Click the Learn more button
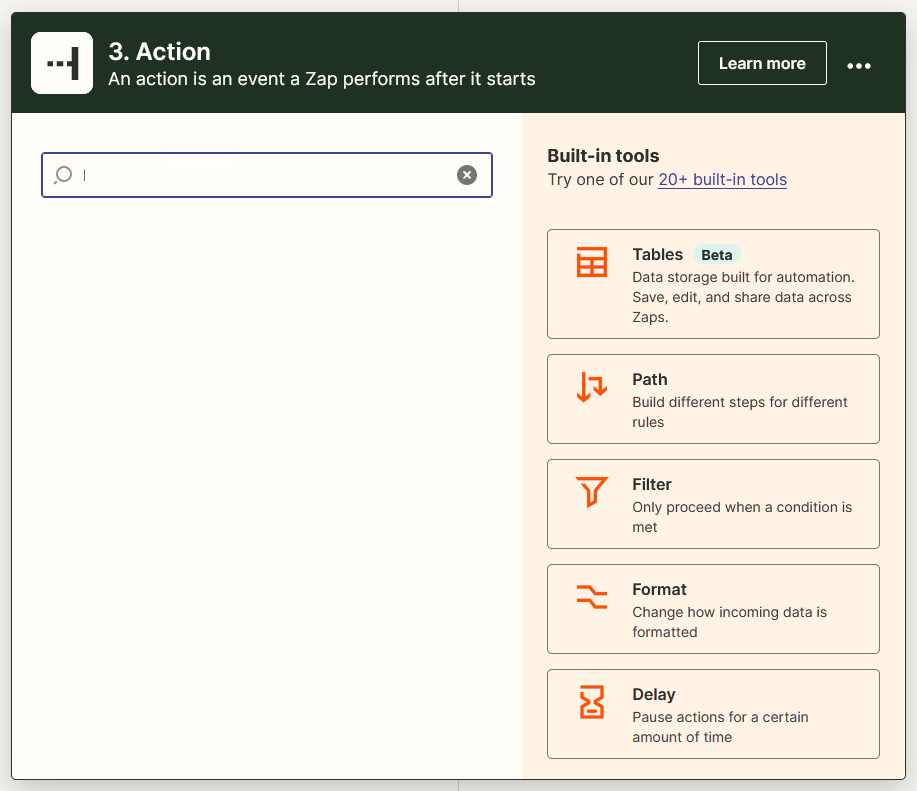Viewport: 917px width, 791px height. (x=761, y=63)
